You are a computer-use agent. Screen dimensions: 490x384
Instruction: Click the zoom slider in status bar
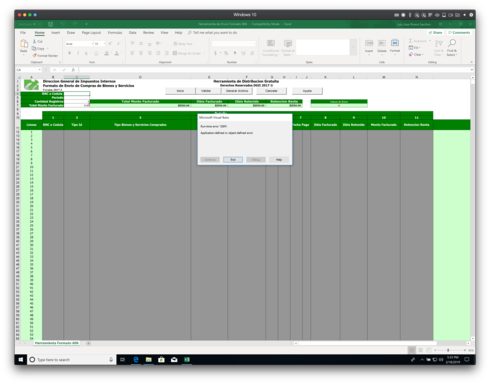(x=448, y=350)
